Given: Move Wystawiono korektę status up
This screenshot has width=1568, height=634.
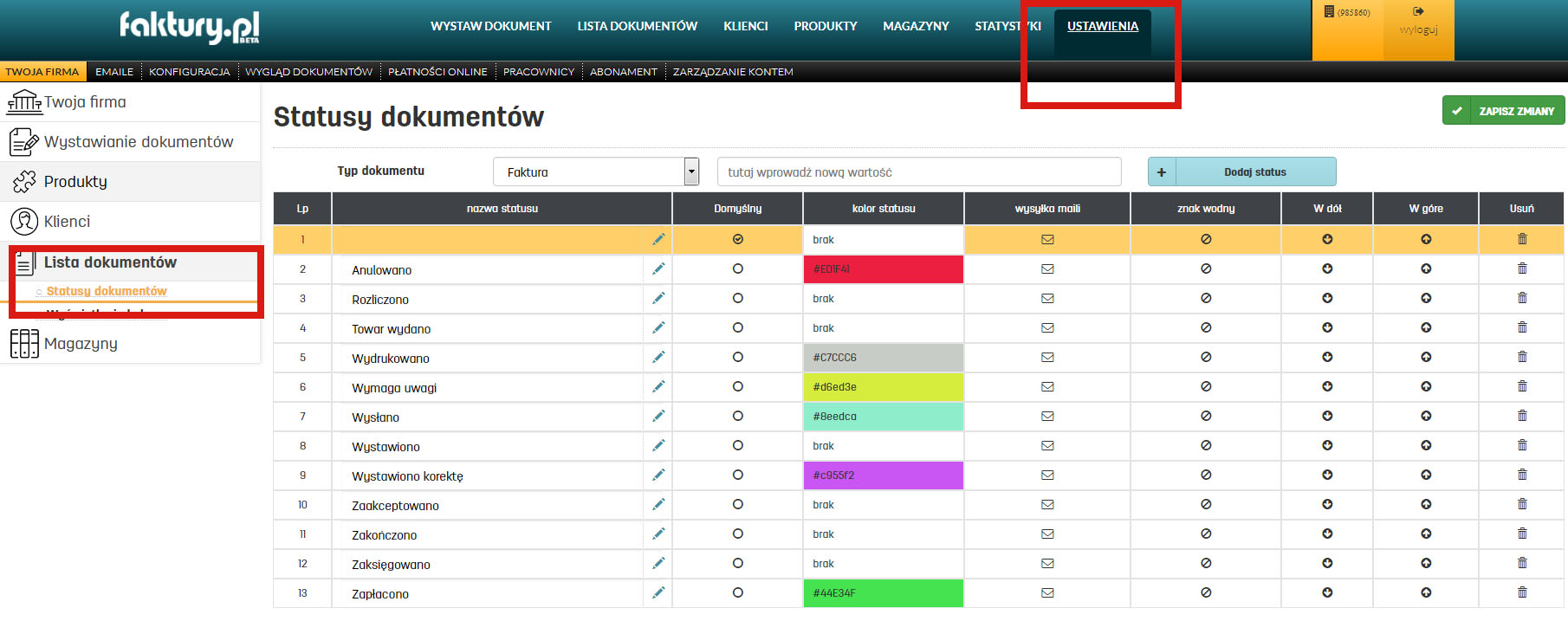Looking at the screenshot, I should click(x=1426, y=475).
